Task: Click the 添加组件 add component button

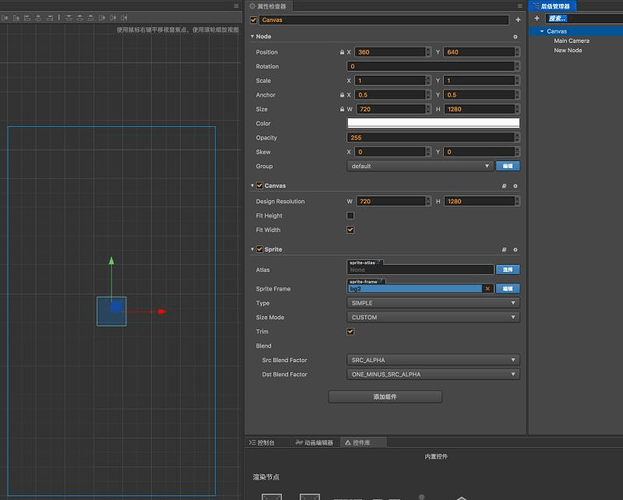Action: [384, 397]
